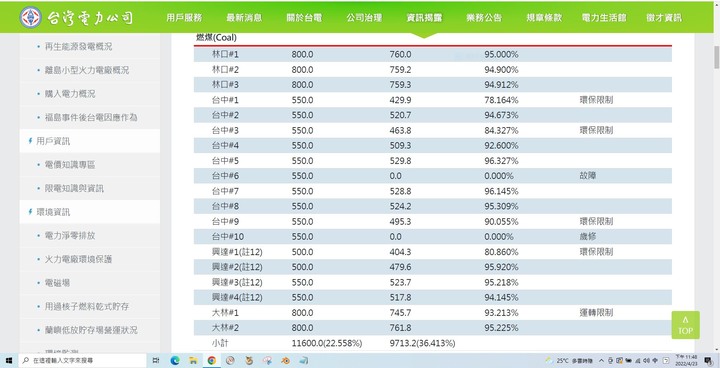Click the 761.8 output for 大林#2
The width and height of the screenshot is (720, 368).
coord(400,328)
